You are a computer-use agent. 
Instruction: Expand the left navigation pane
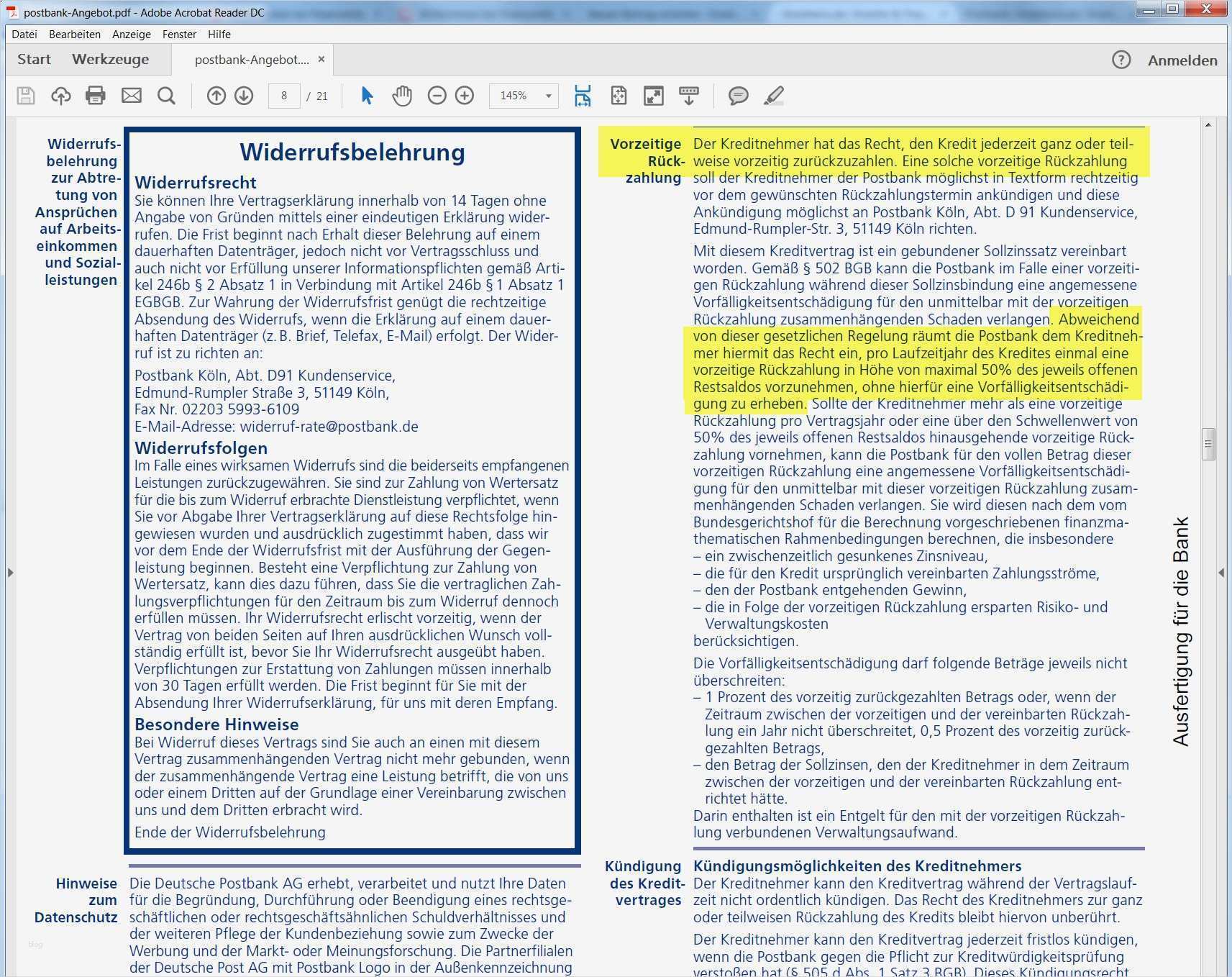click(10, 573)
